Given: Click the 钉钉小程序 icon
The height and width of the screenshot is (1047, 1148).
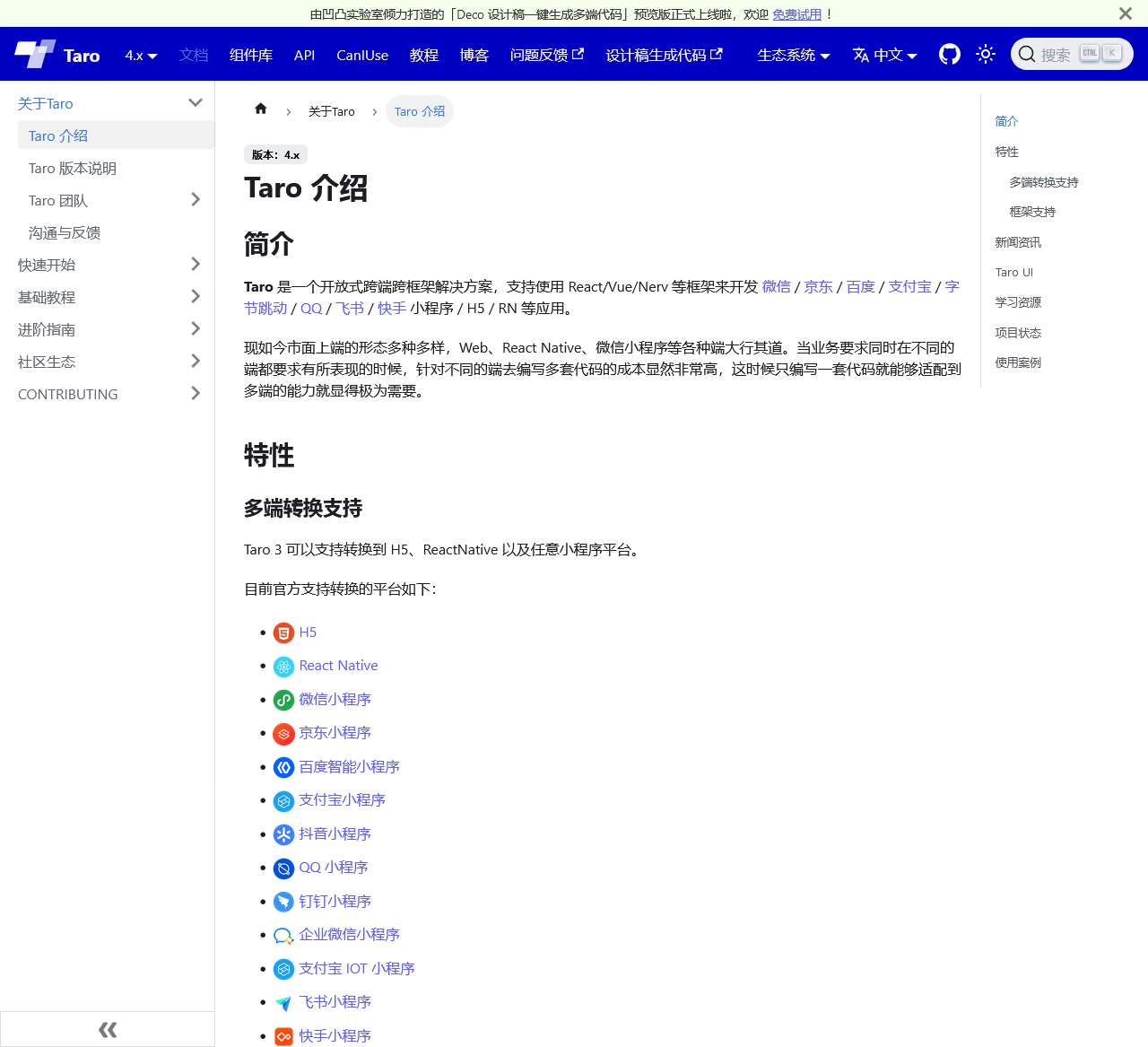Looking at the screenshot, I should coord(283,903).
